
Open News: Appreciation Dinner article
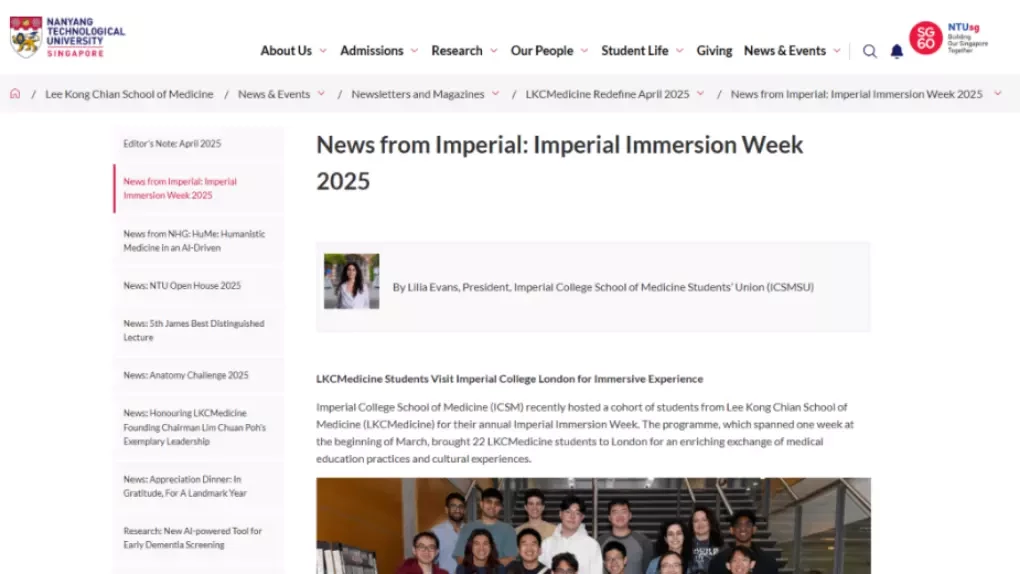click(x=198, y=486)
